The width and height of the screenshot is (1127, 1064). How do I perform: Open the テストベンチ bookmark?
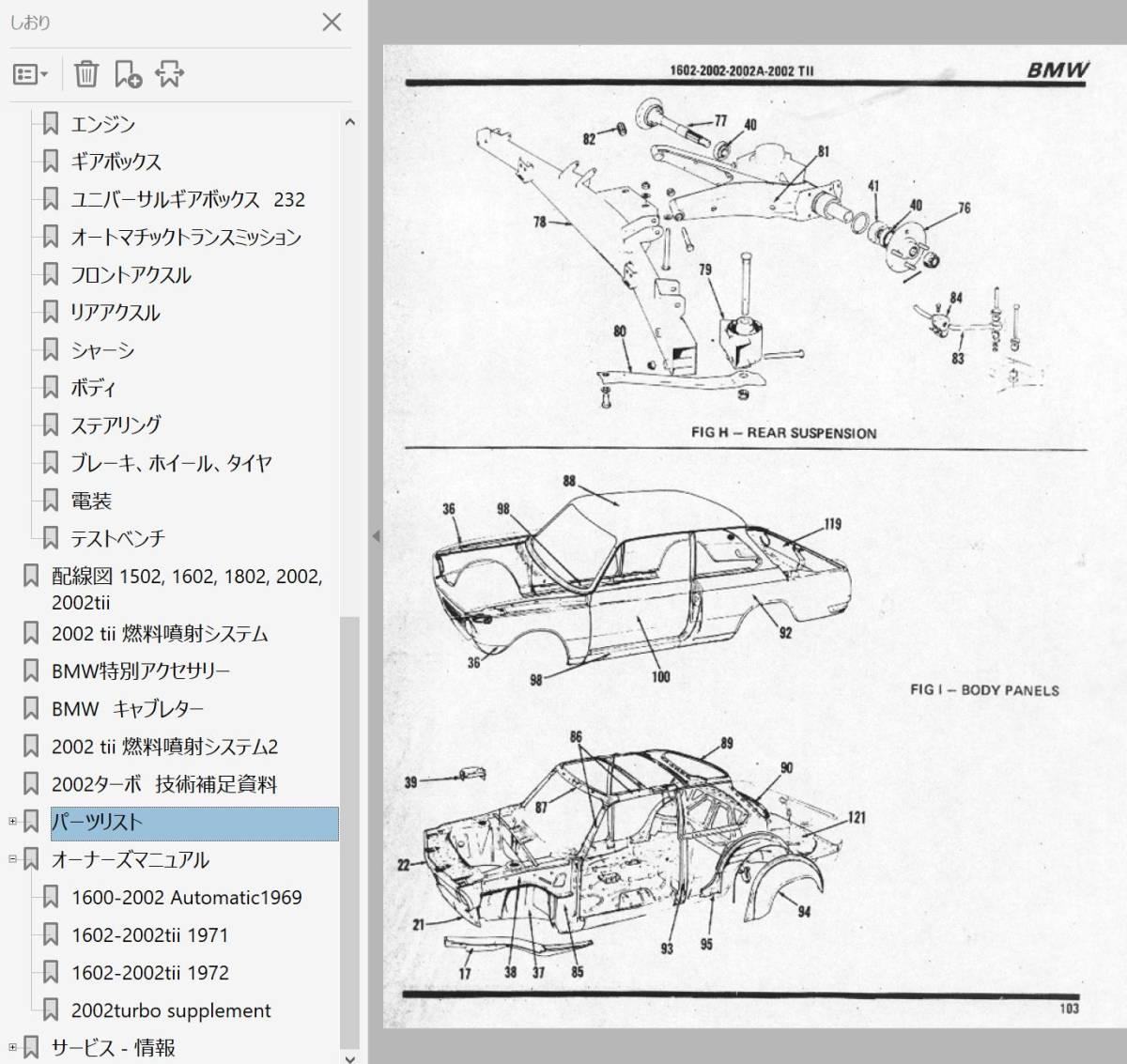click(x=117, y=538)
